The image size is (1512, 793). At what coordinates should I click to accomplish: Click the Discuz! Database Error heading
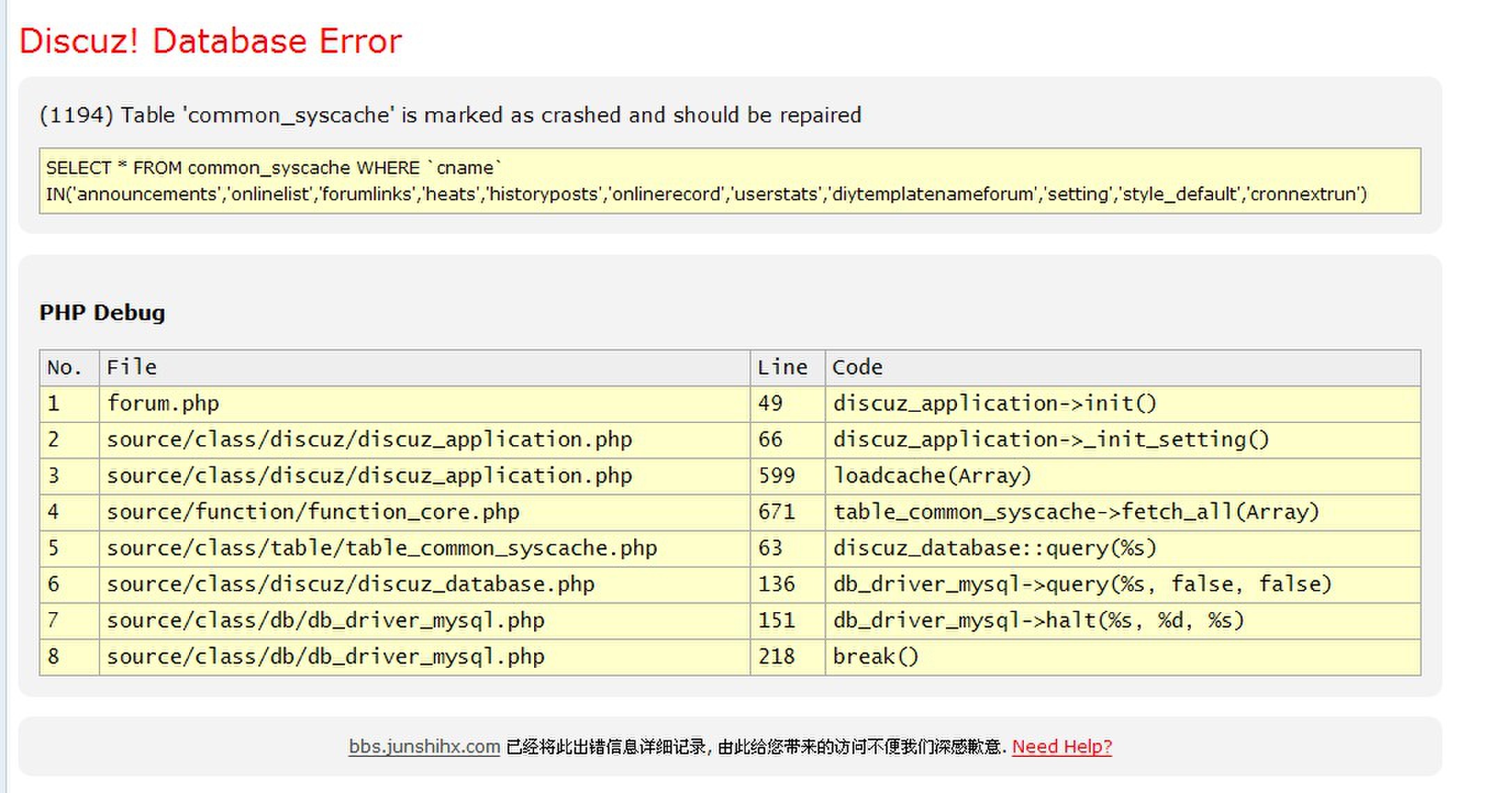210,40
